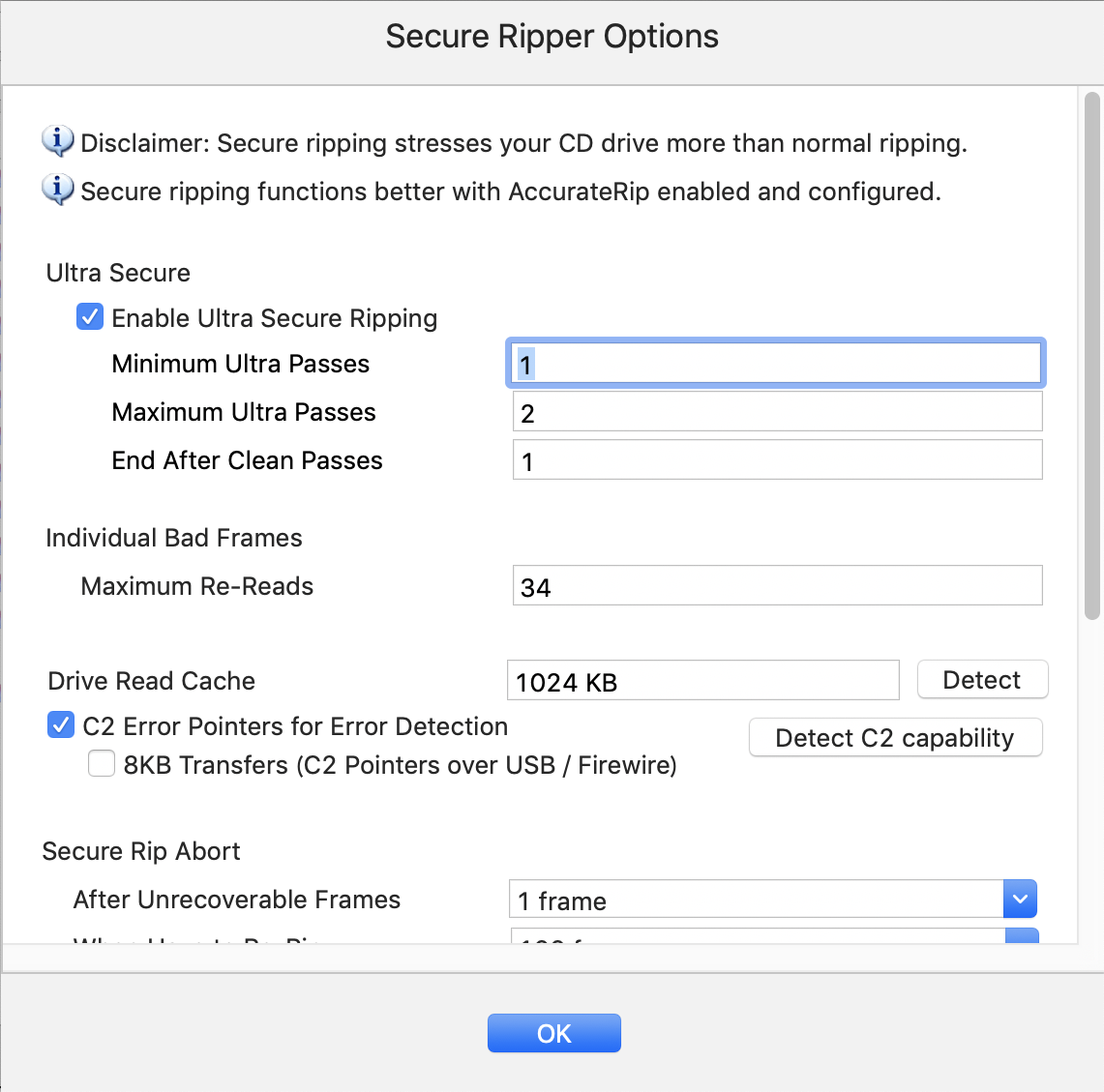Image resolution: width=1104 pixels, height=1092 pixels.
Task: Click the Individual Bad Frames heading
Action: point(174,538)
